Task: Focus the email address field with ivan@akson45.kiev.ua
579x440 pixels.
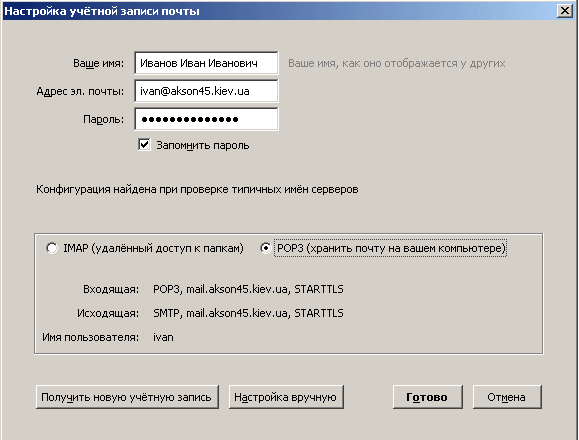Action: pos(206,91)
